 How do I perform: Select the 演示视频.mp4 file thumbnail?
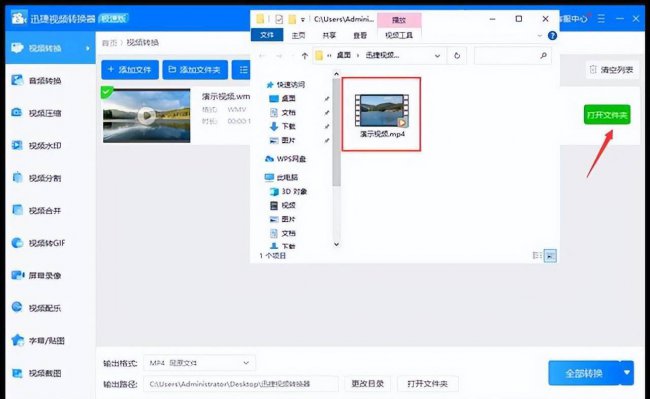[381, 114]
